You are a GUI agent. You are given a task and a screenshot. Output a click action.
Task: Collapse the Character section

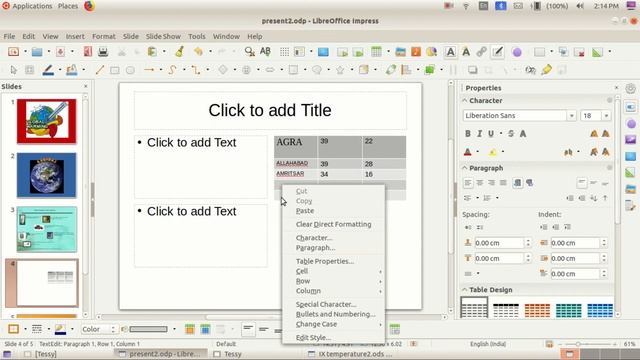coord(464,100)
